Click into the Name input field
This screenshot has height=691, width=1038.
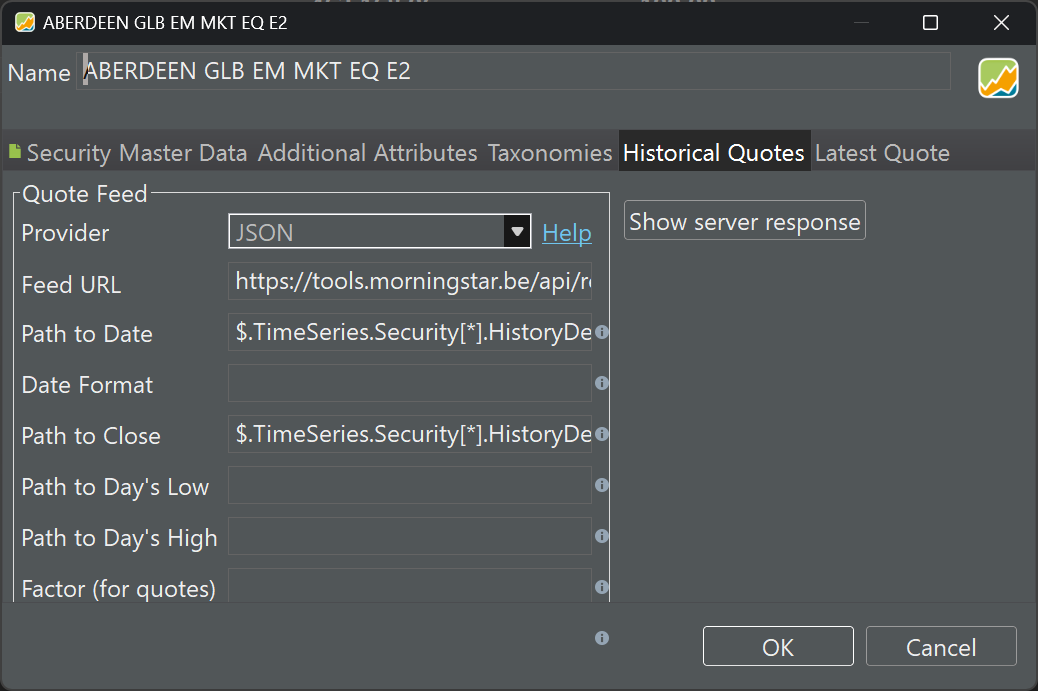514,71
